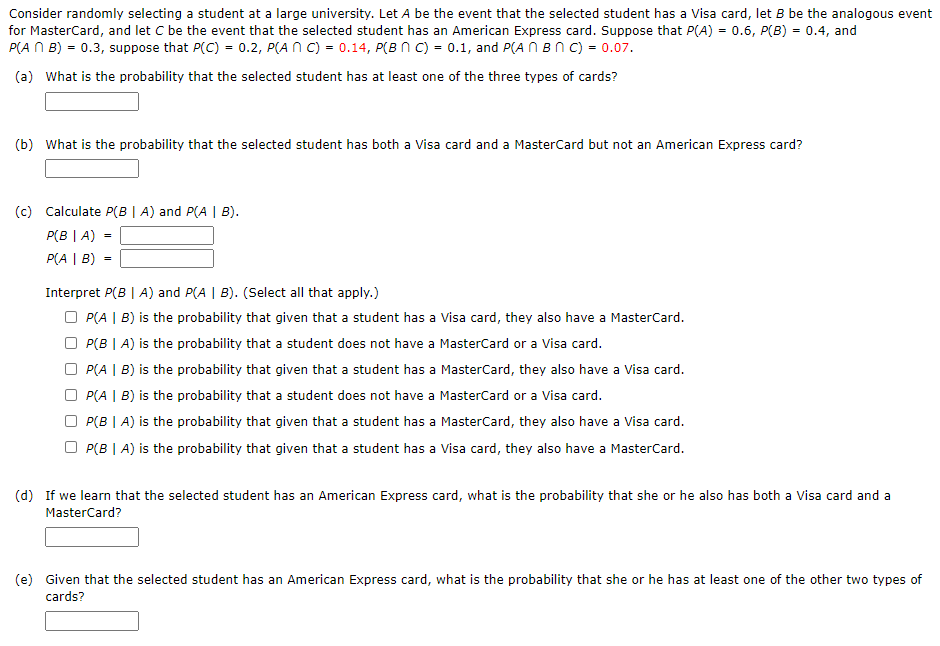Check the first interpretation checkbox
This screenshot has width=940, height=646.
click(70, 316)
